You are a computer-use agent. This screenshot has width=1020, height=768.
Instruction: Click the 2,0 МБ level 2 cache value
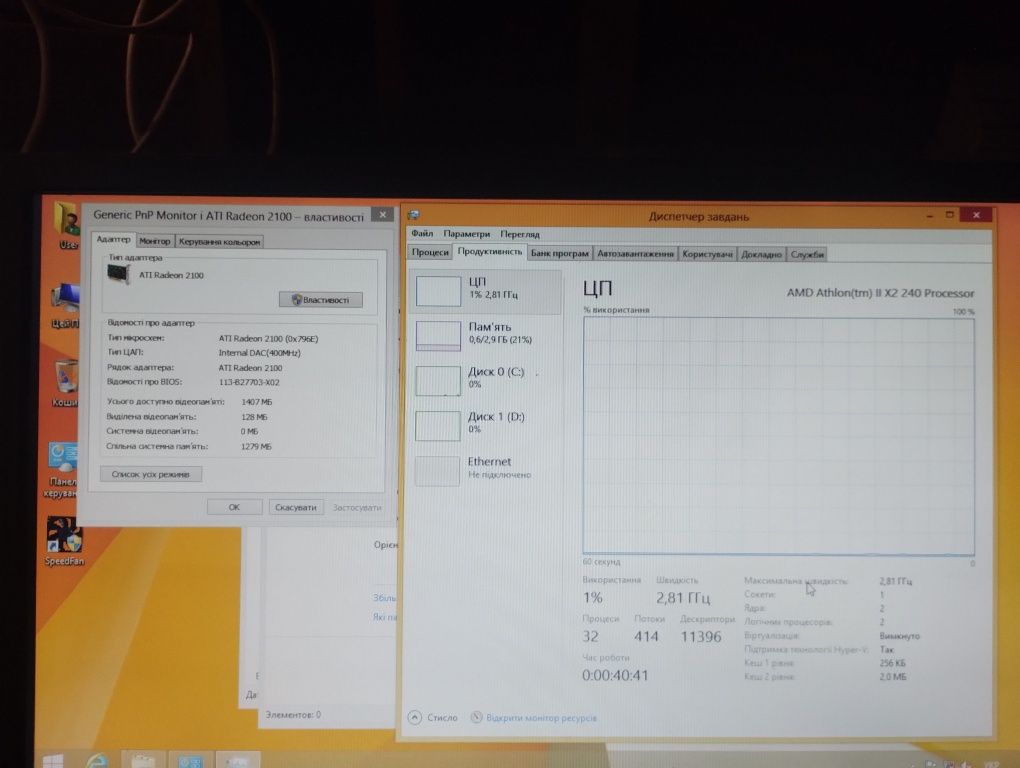[892, 677]
